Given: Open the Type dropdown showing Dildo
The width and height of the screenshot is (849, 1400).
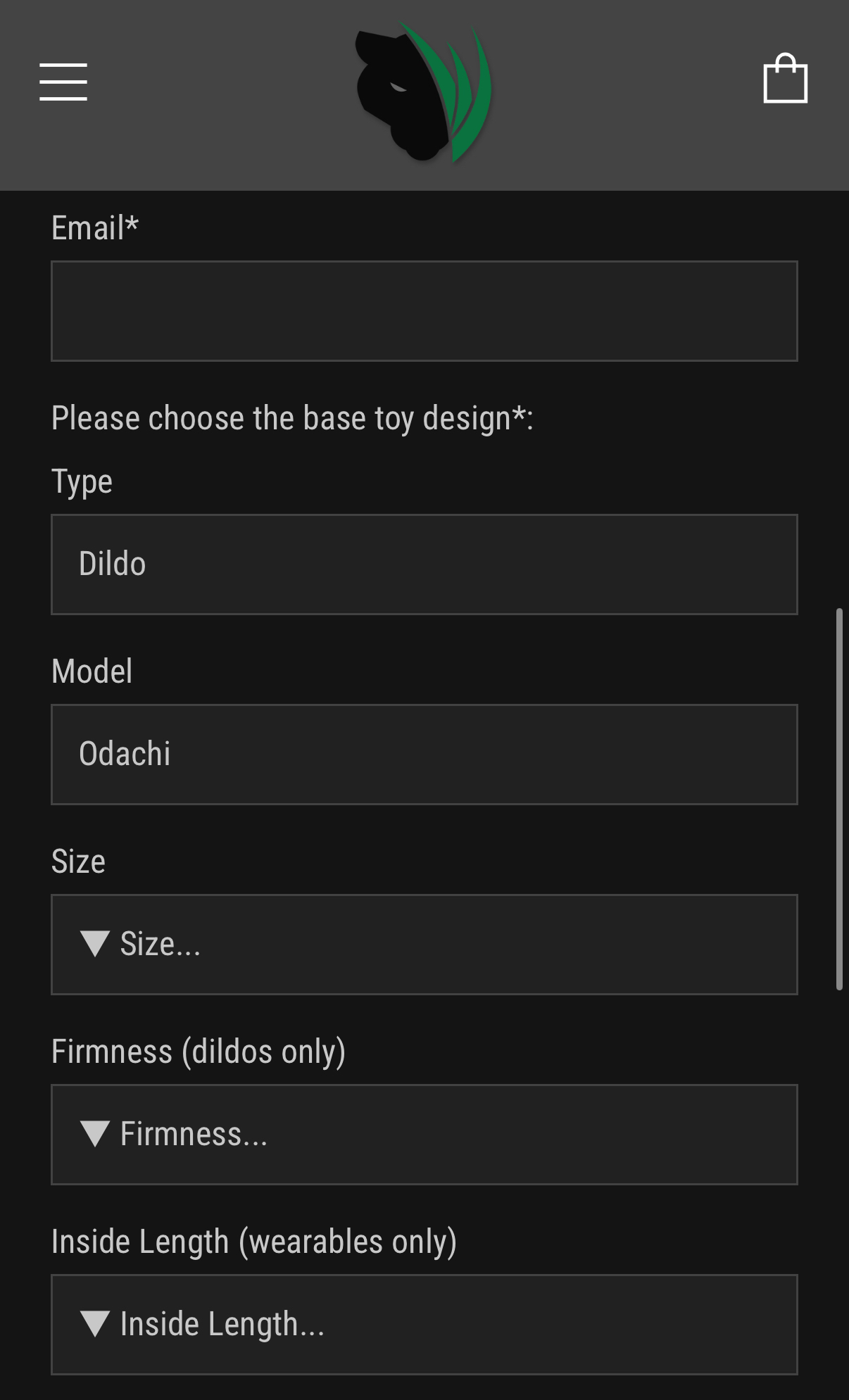Looking at the screenshot, I should [424, 565].
